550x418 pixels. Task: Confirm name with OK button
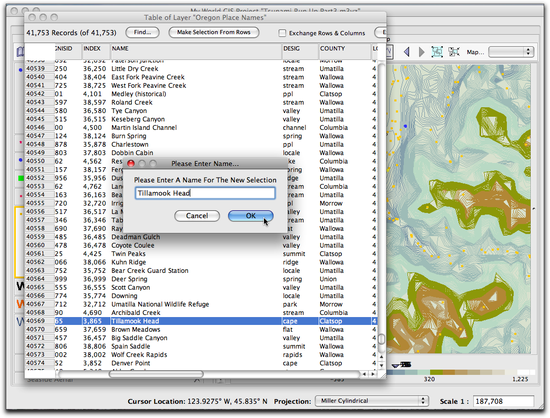pyautogui.click(x=250, y=216)
